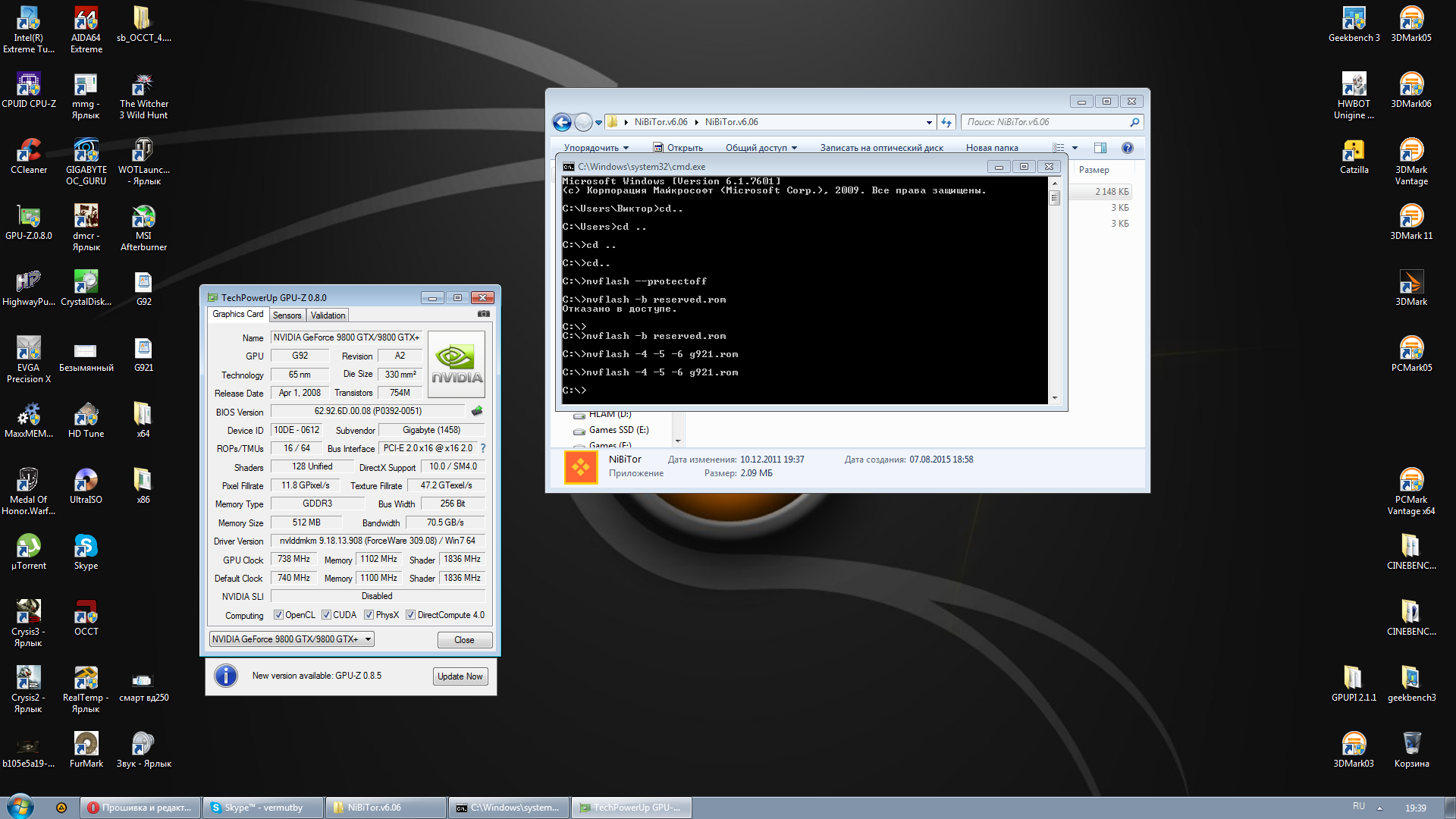Click the GPU-Z screenshot camera icon
Image resolution: width=1456 pixels, height=819 pixels.
(x=483, y=314)
